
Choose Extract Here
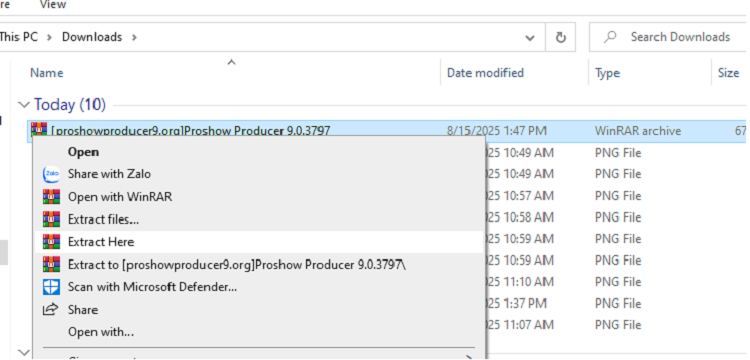(x=259, y=242)
